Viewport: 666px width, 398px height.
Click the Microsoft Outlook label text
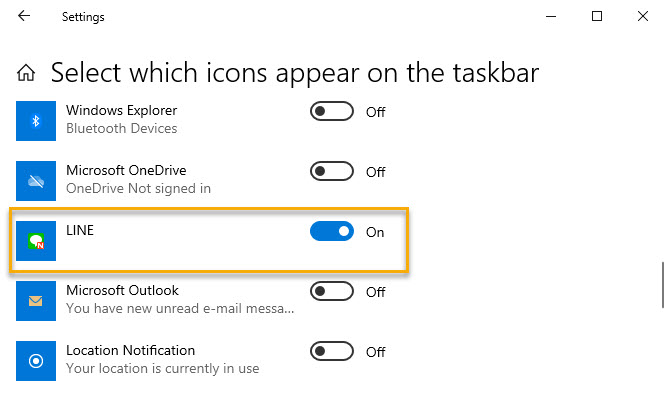[x=122, y=290]
